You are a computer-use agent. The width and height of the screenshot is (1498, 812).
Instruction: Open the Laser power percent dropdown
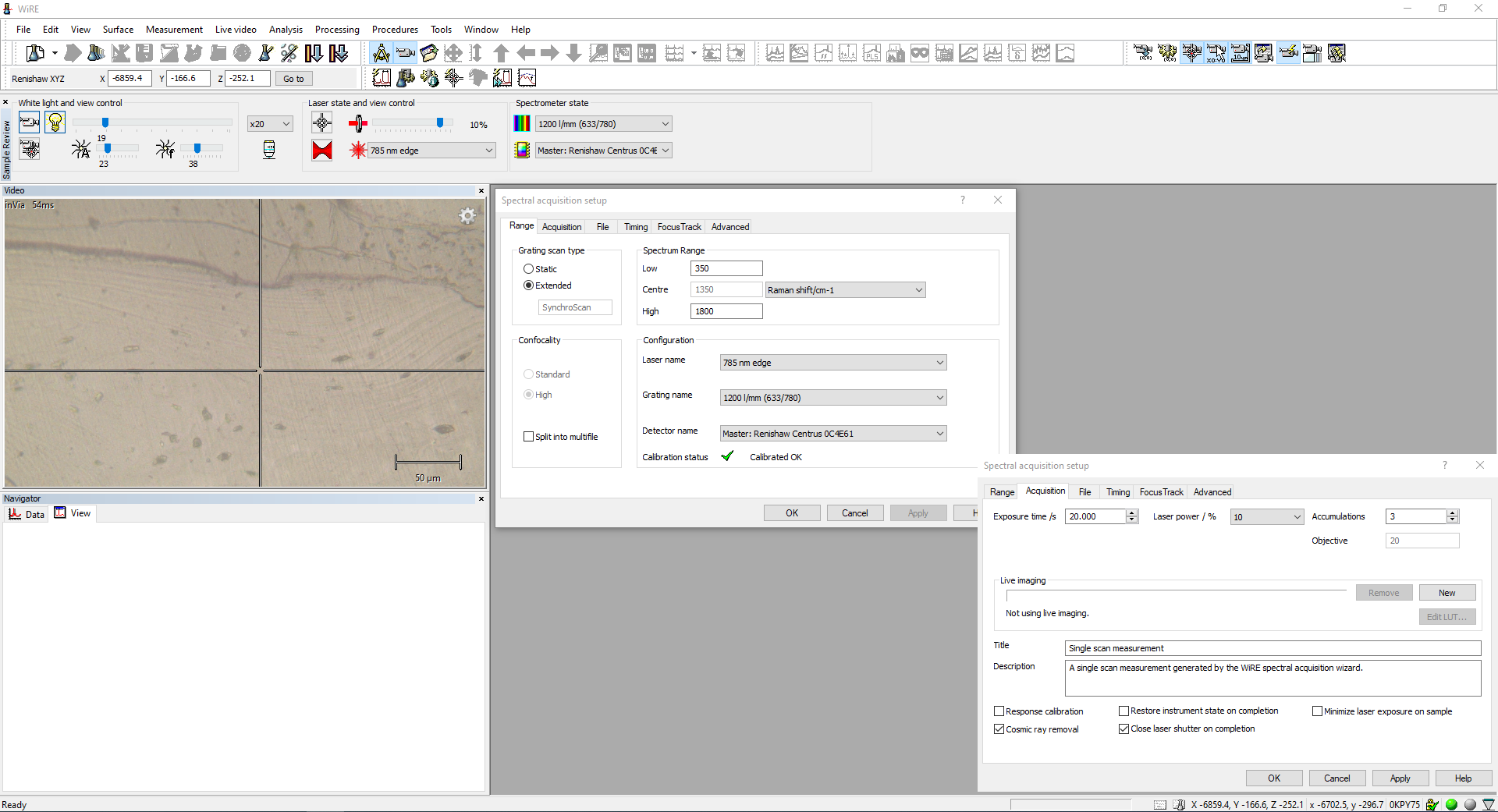click(1266, 517)
